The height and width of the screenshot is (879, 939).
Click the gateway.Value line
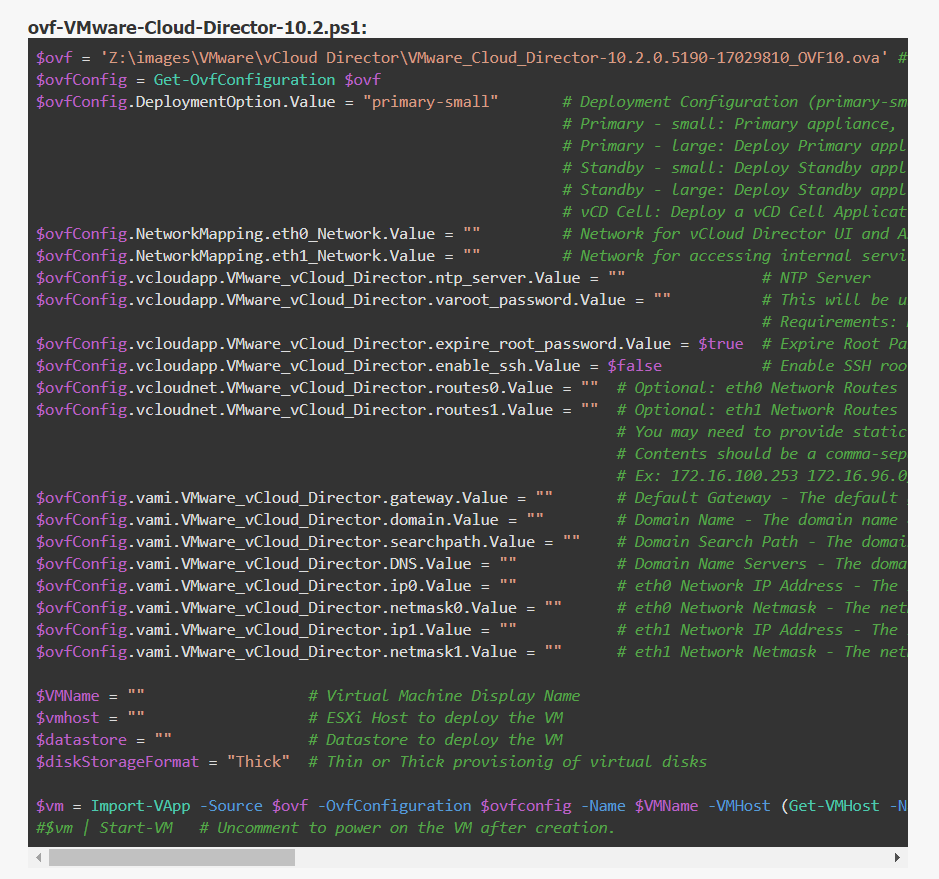[x=294, y=498]
